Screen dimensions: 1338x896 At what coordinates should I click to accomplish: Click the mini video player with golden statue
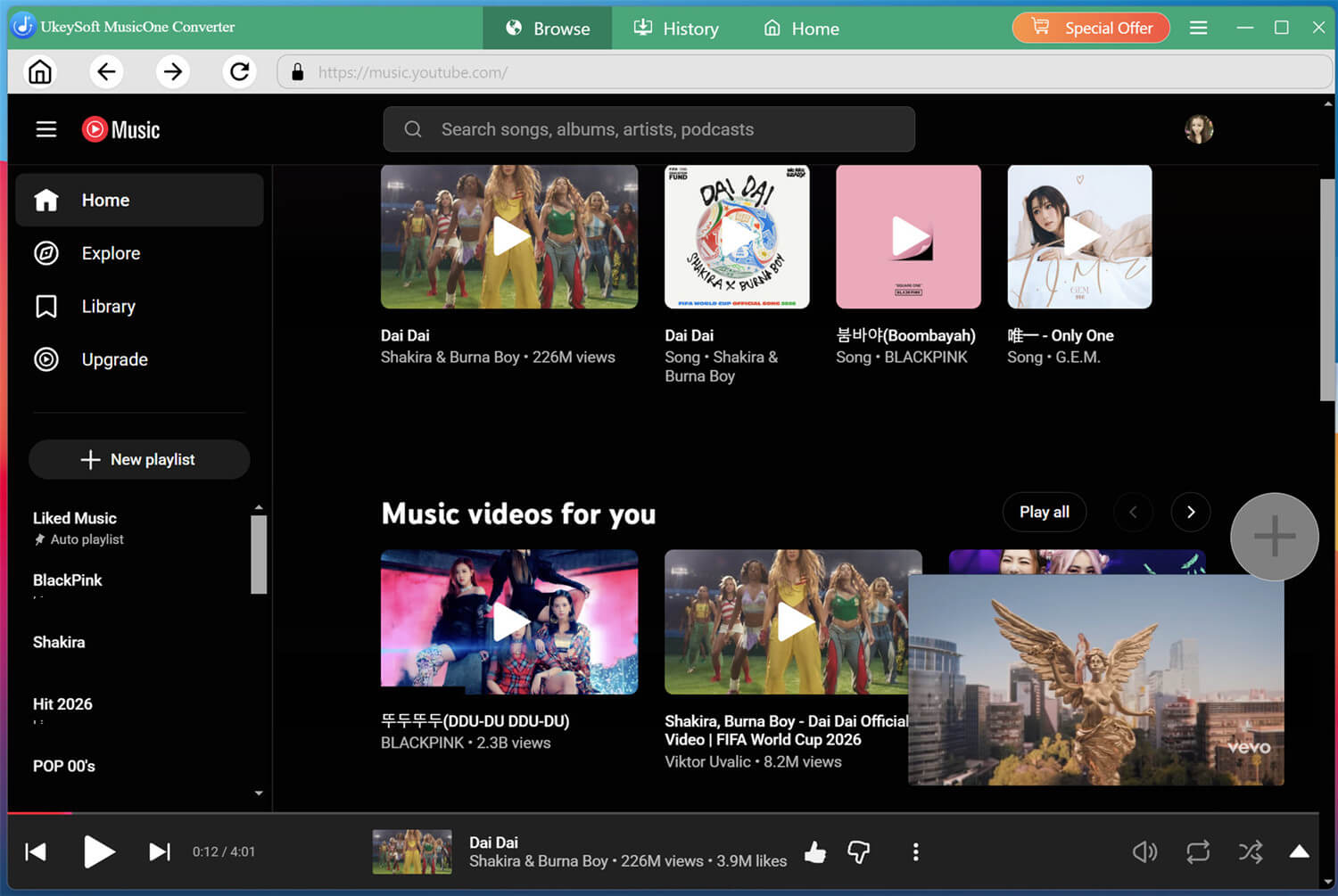point(1096,679)
